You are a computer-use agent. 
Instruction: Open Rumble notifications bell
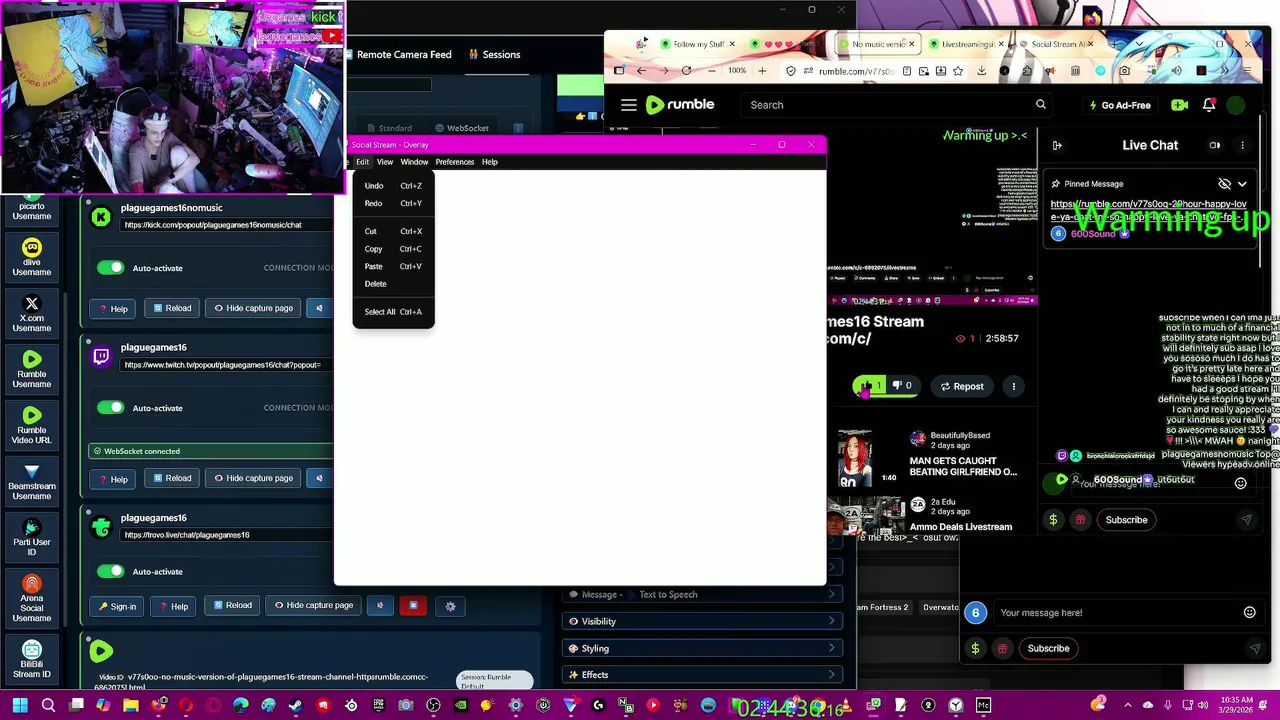coord(1209,105)
